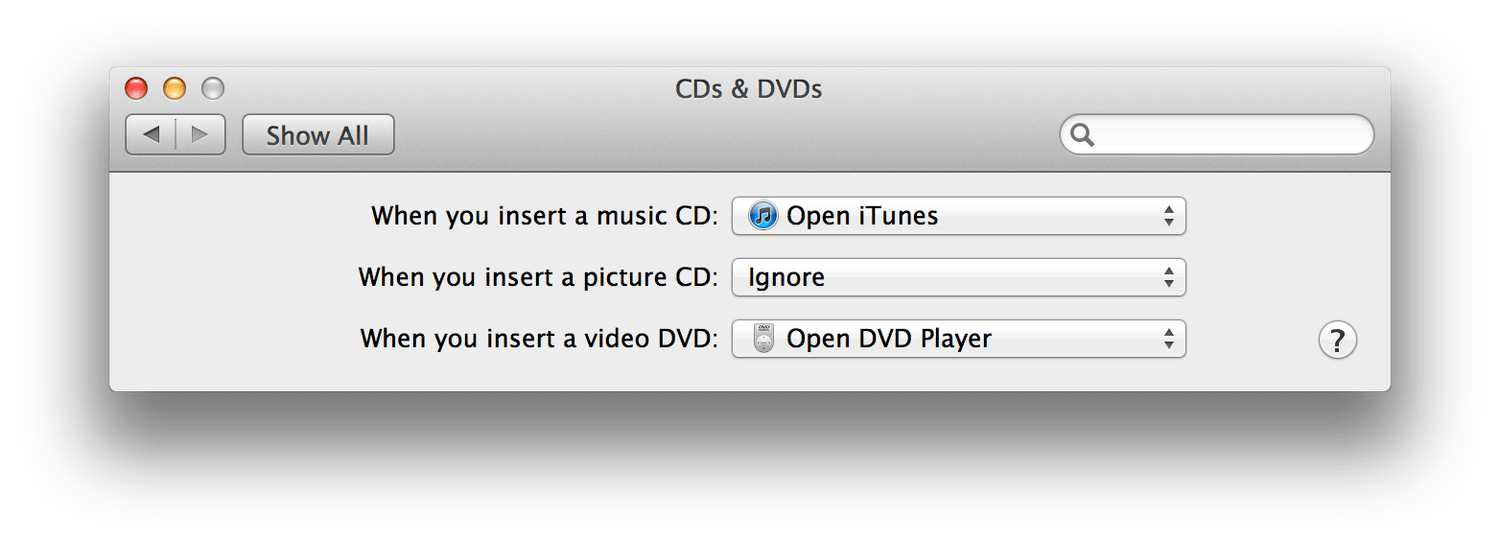
Task: Click the iTunes icon in music CD popup
Action: (x=763, y=216)
